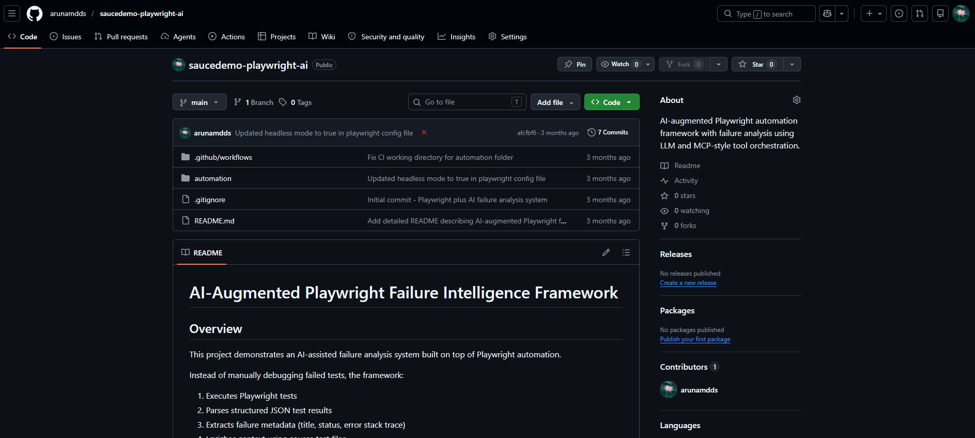Go to the GitHub homepage logo
This screenshot has height=438, width=975.
[35, 13]
